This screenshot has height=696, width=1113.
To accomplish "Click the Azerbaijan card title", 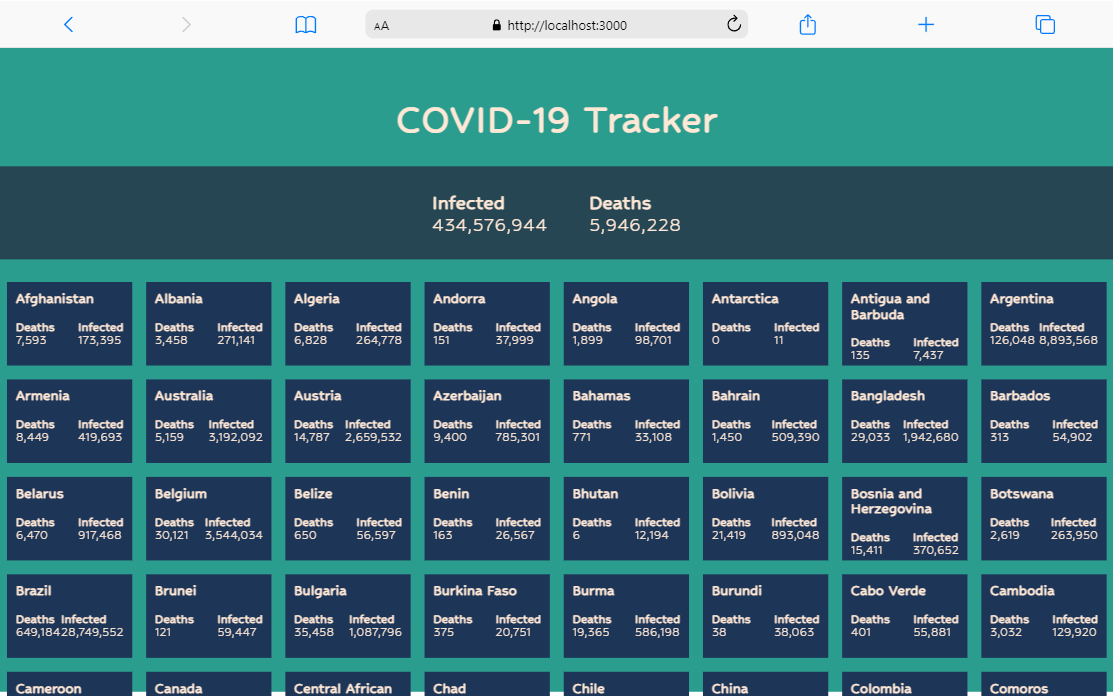I will point(467,396).
